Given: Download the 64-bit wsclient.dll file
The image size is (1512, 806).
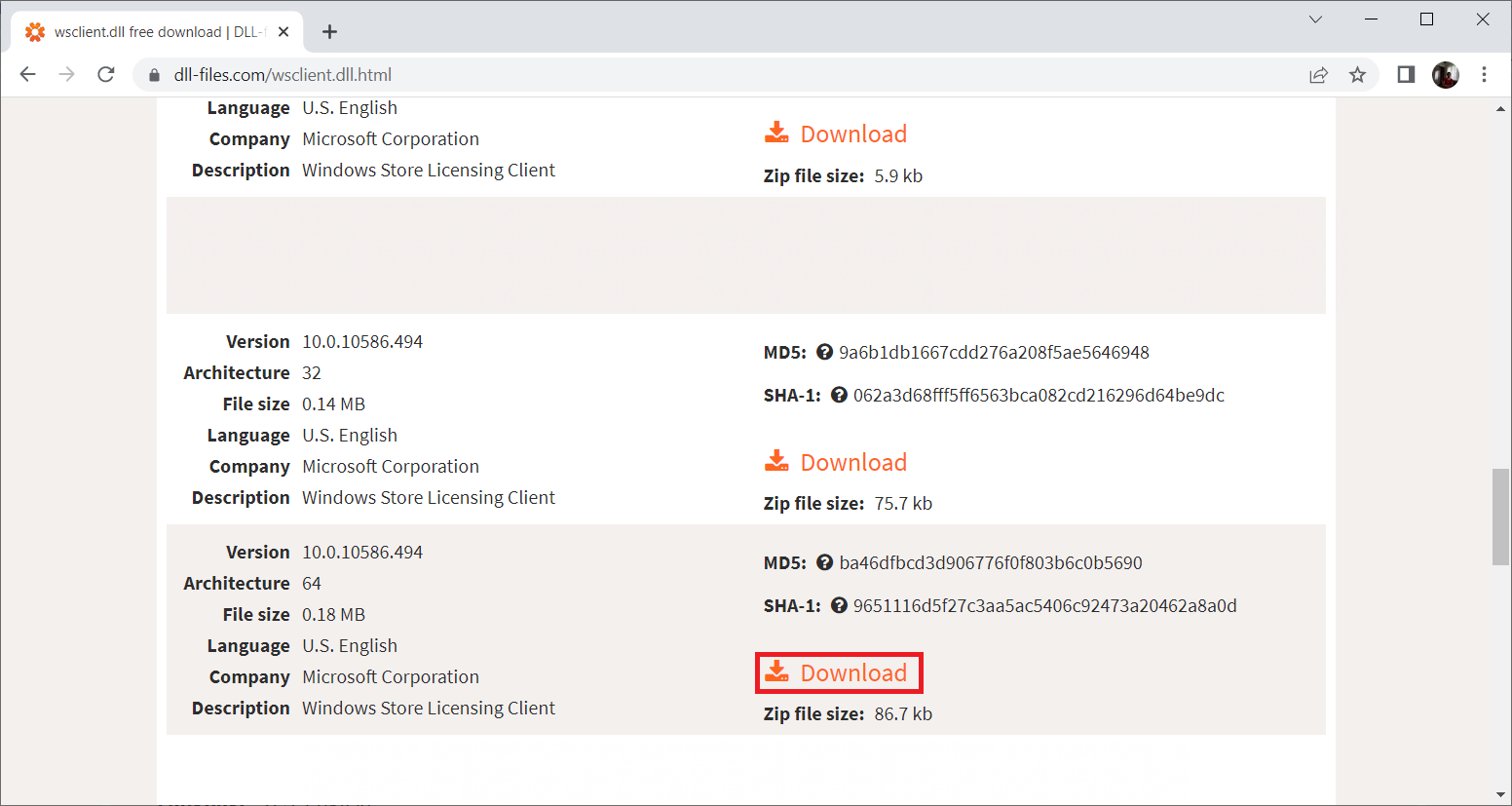Looking at the screenshot, I should (838, 673).
